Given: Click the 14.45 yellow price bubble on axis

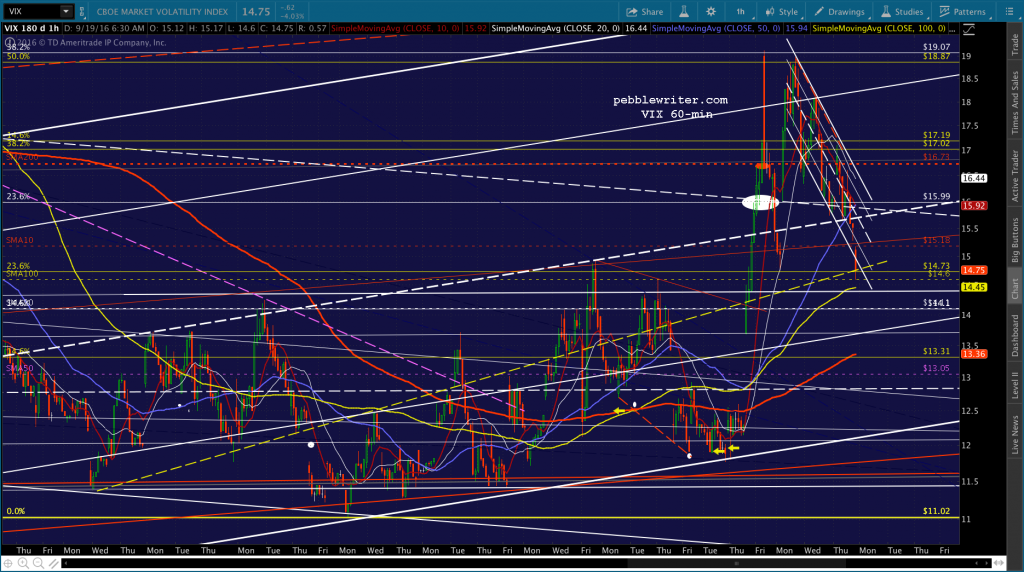Looking at the screenshot, I should point(974,287).
